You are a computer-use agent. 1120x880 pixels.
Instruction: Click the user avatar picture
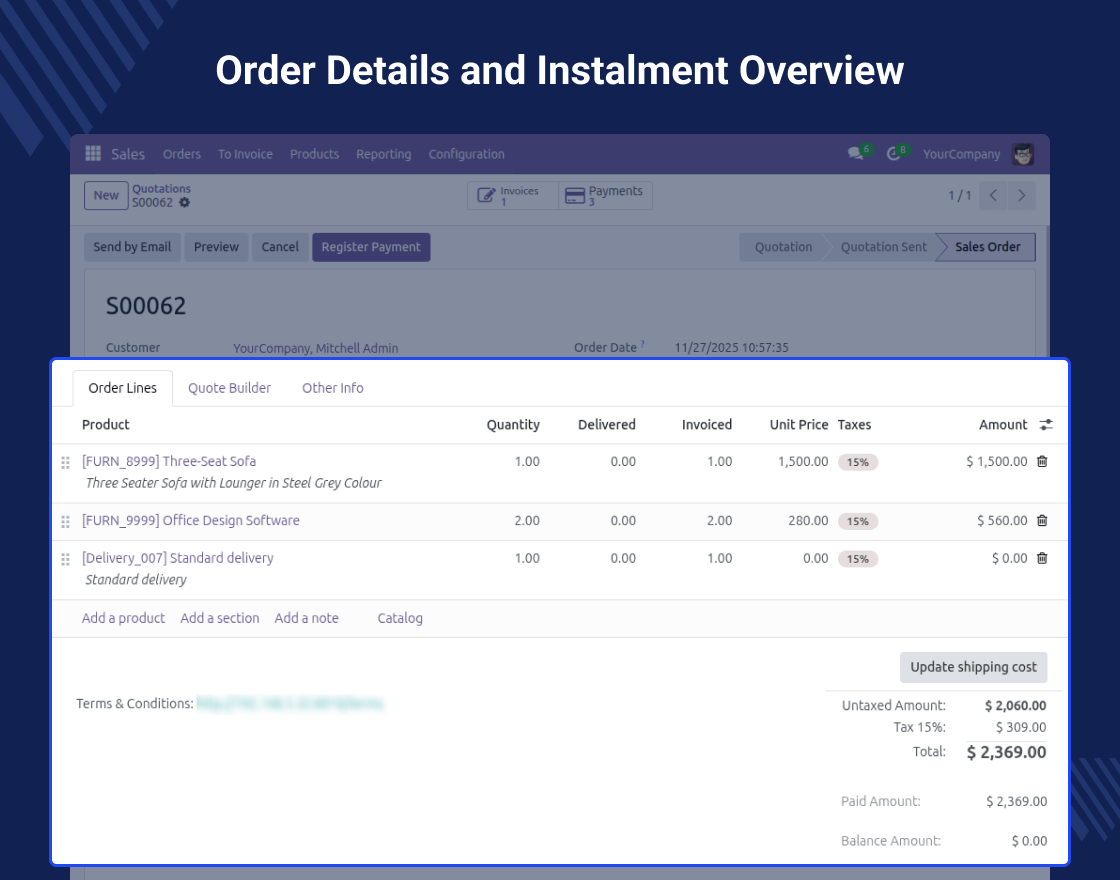click(x=1023, y=154)
